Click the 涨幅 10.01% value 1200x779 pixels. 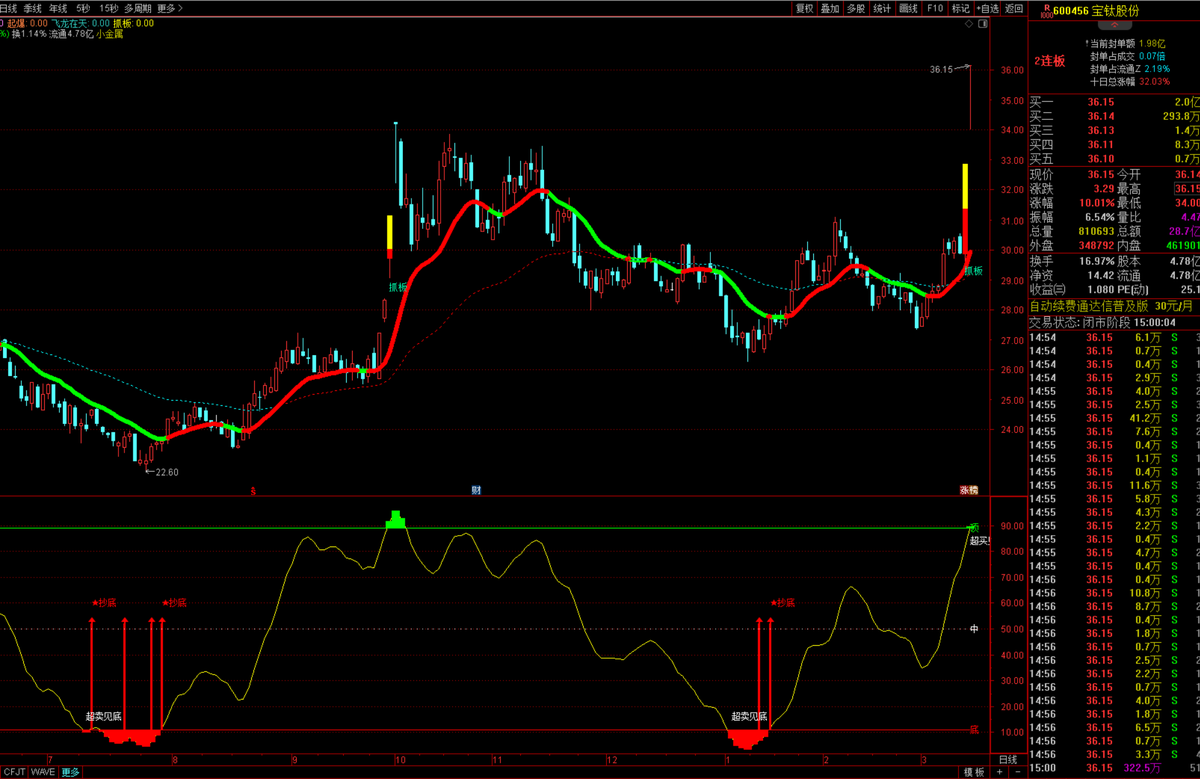(1097, 203)
